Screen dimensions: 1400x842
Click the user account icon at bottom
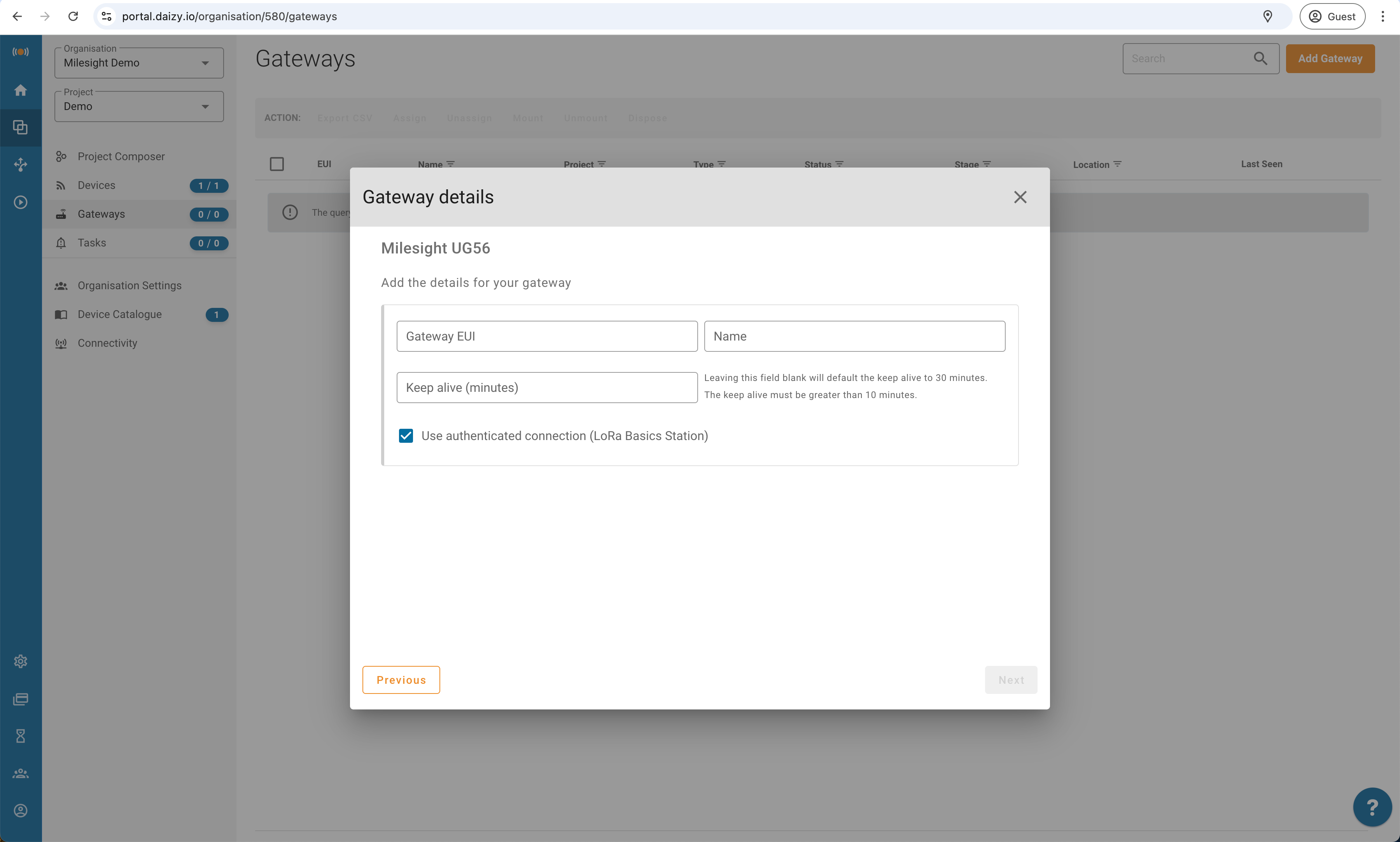click(21, 810)
